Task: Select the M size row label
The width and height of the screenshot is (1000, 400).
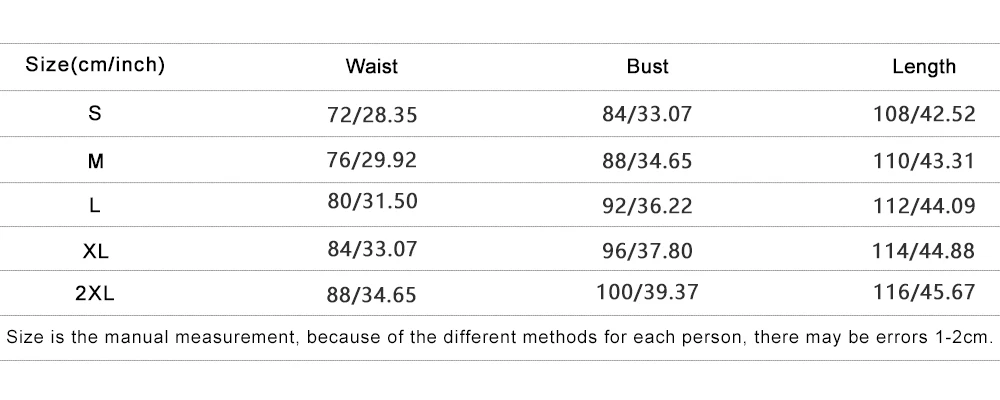Action: pyautogui.click(x=95, y=160)
